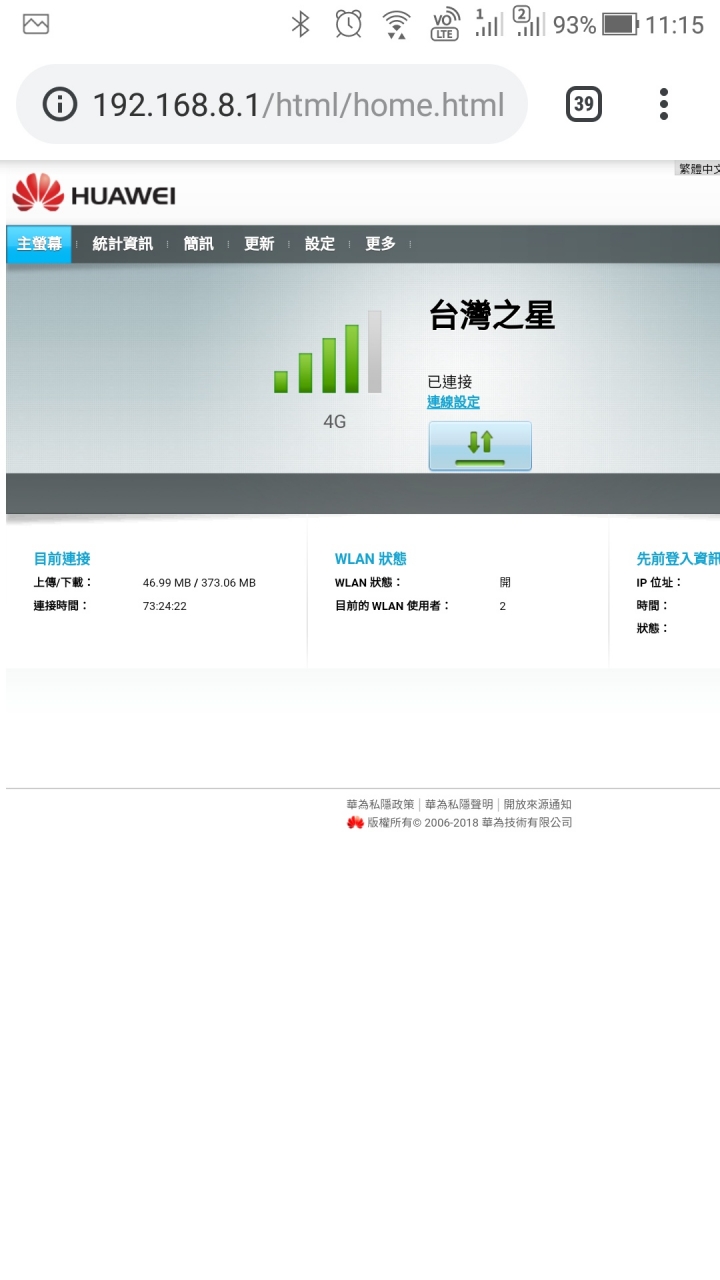Tap the battery indicator icon
The width and height of the screenshot is (720, 1280).
pyautogui.click(x=620, y=24)
